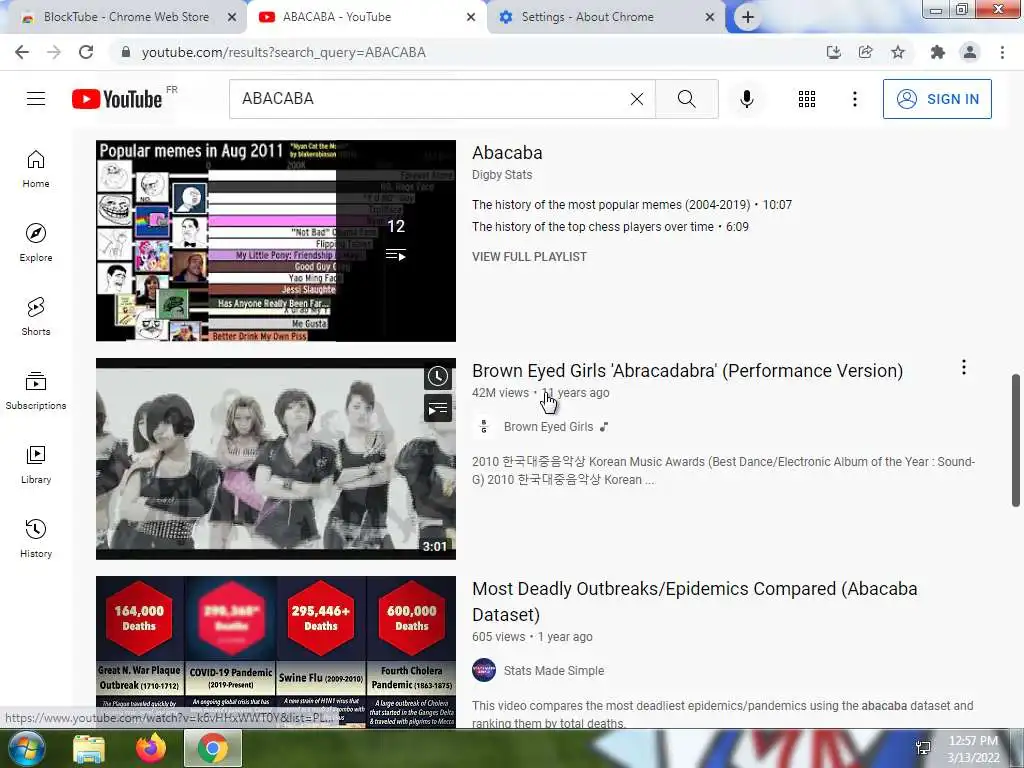Start voice search with the microphone
The width and height of the screenshot is (1024, 768).
tap(746, 99)
